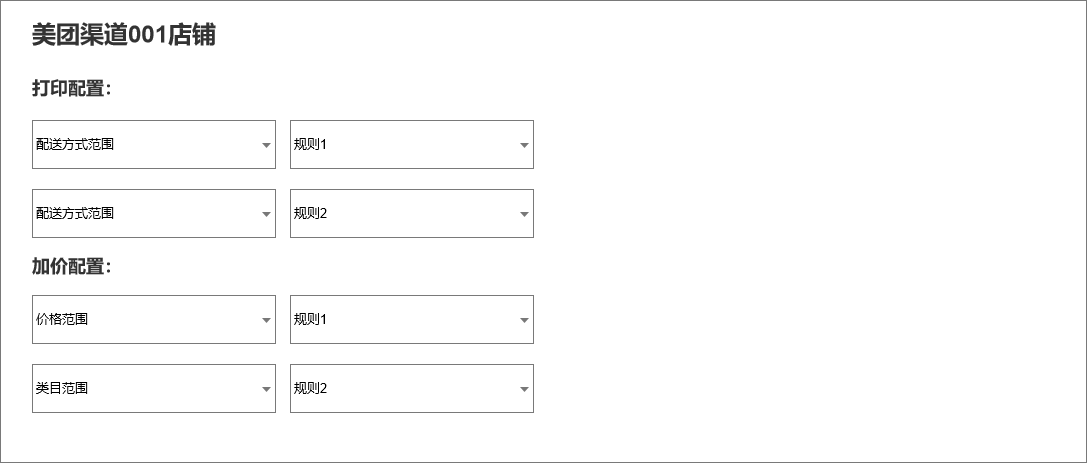Open the 价格范围 dropdown
This screenshot has height=463, width=1087.
pos(153,320)
